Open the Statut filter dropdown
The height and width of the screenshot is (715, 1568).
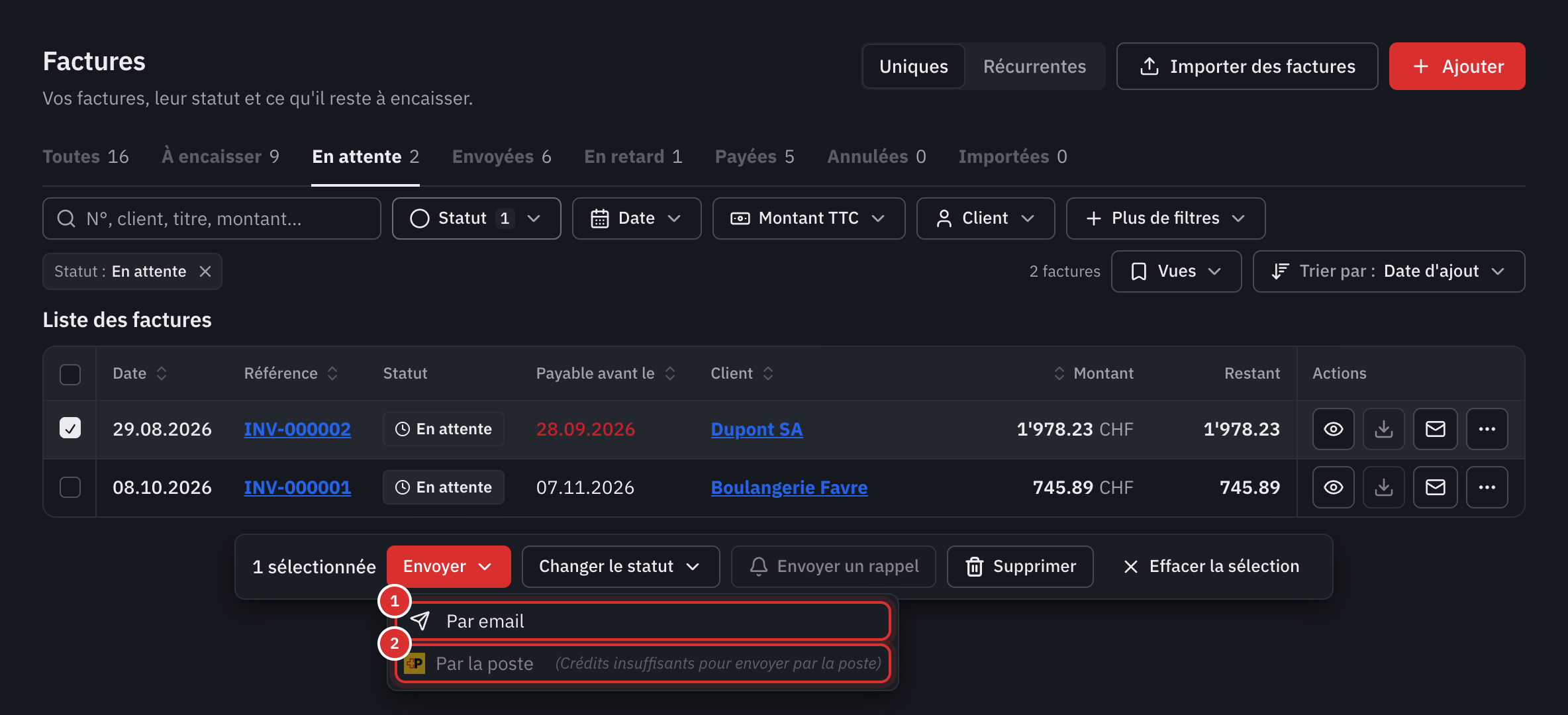(476, 218)
